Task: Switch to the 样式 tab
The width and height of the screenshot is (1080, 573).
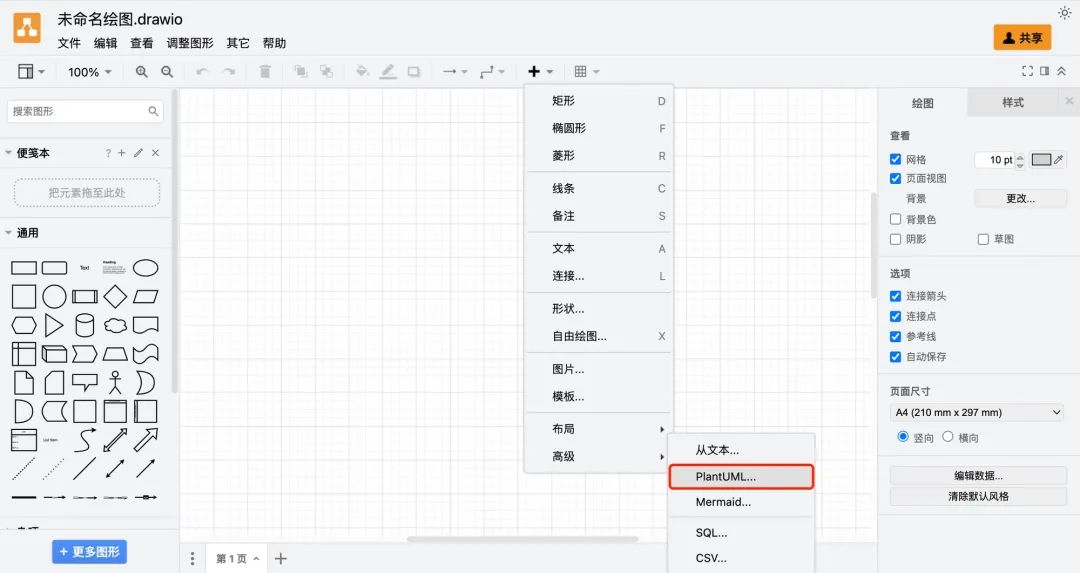Action: coord(1012,103)
